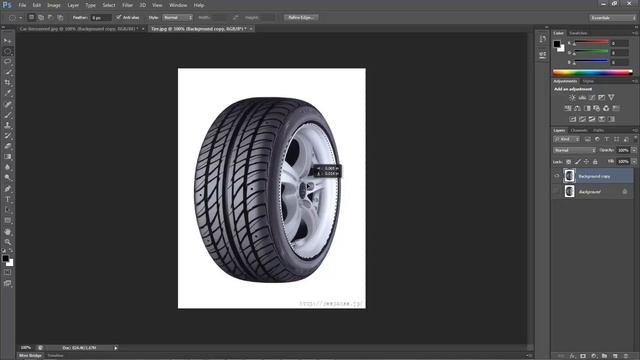This screenshot has width=640, height=360.
Task: Select the Pen tool
Action: point(7,189)
